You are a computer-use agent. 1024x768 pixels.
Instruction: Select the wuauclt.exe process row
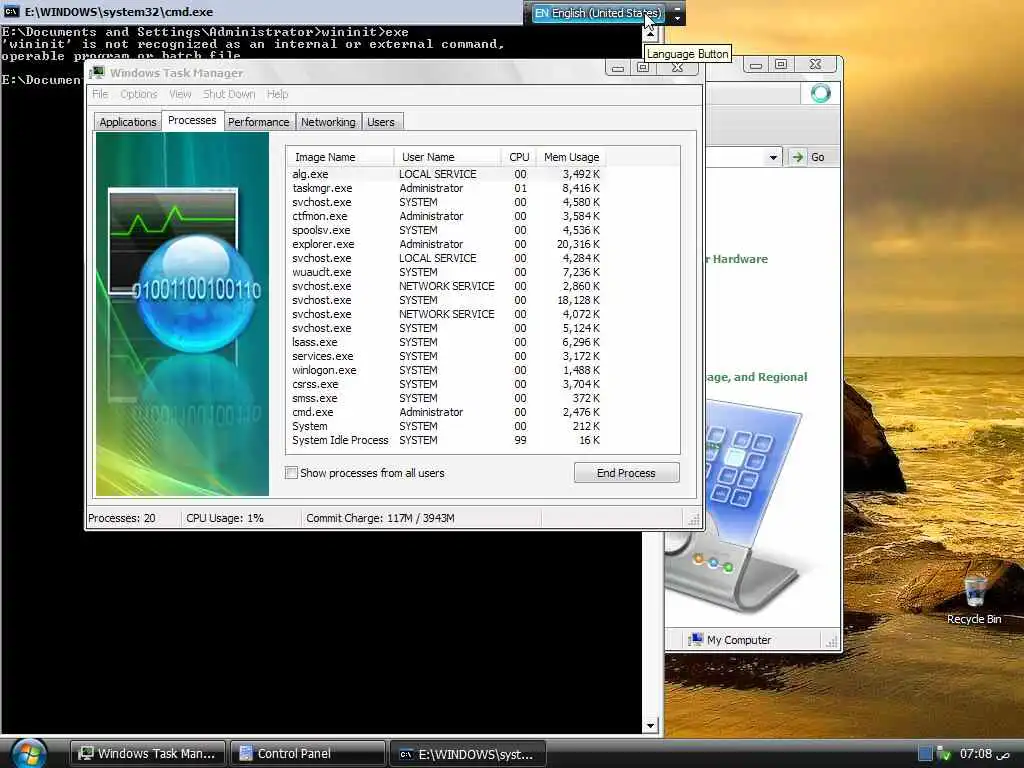[445, 272]
